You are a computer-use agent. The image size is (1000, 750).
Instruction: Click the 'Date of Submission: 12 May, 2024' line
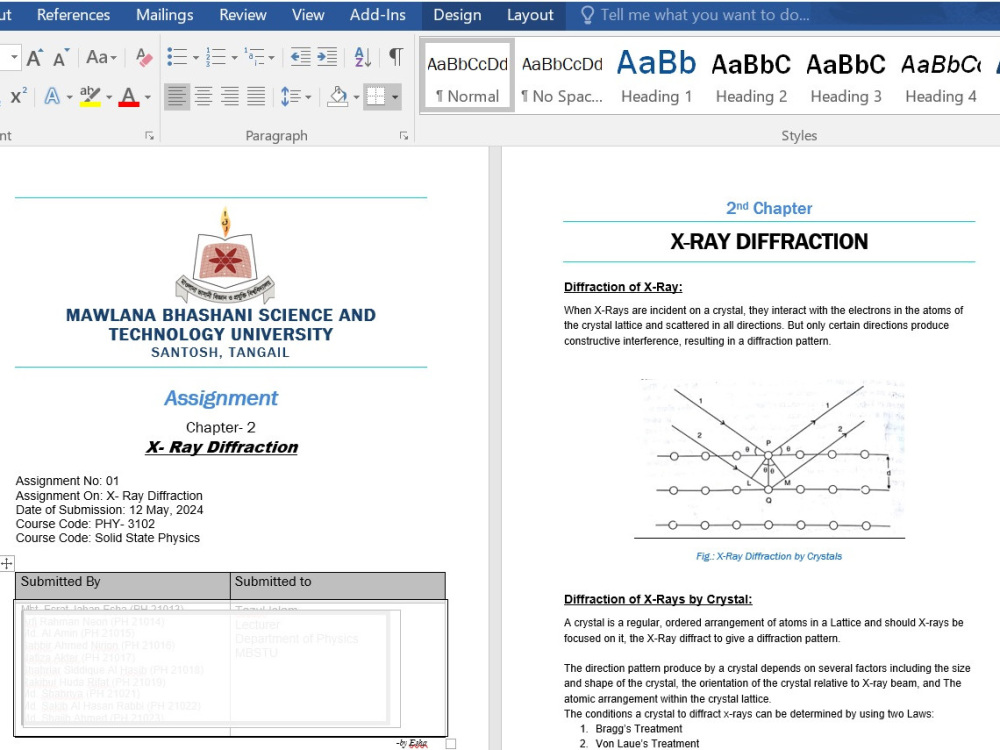point(109,510)
